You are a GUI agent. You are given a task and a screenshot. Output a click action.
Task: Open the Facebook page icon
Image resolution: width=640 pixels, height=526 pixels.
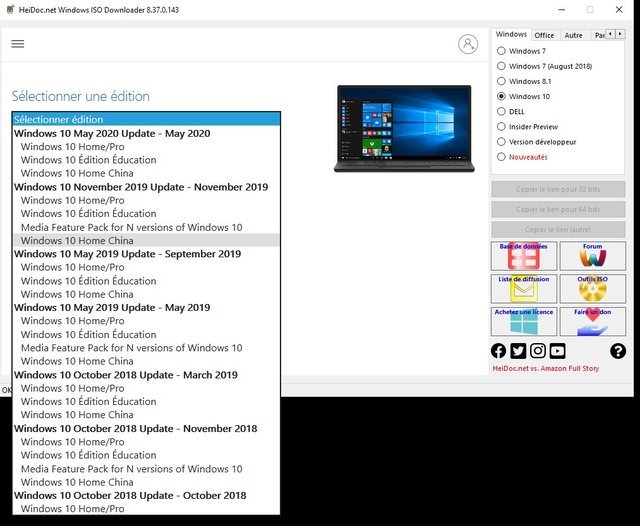tap(498, 351)
